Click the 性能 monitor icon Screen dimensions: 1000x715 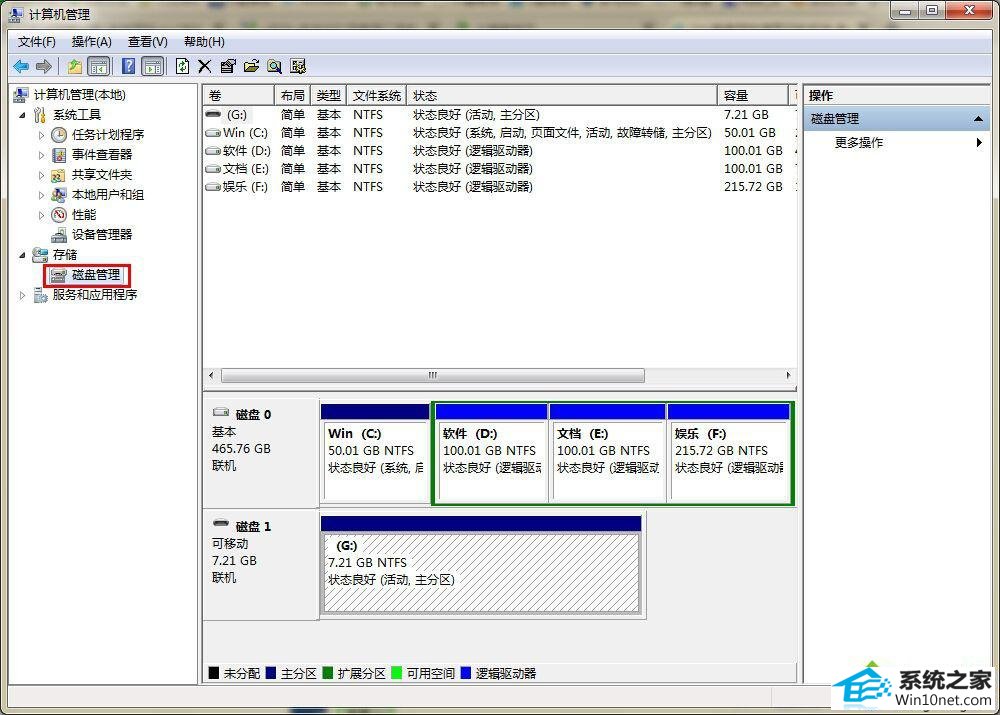[59, 215]
